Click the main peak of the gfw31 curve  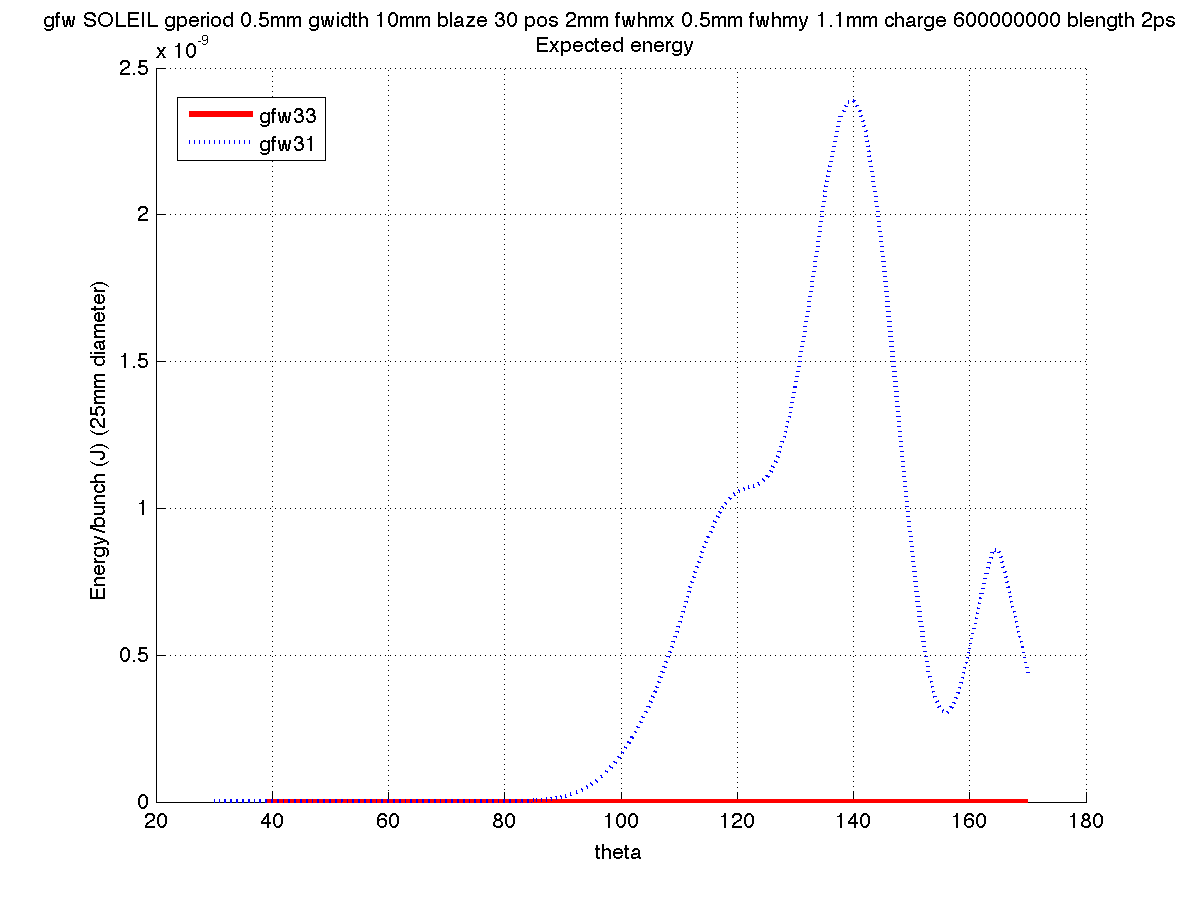853,100
